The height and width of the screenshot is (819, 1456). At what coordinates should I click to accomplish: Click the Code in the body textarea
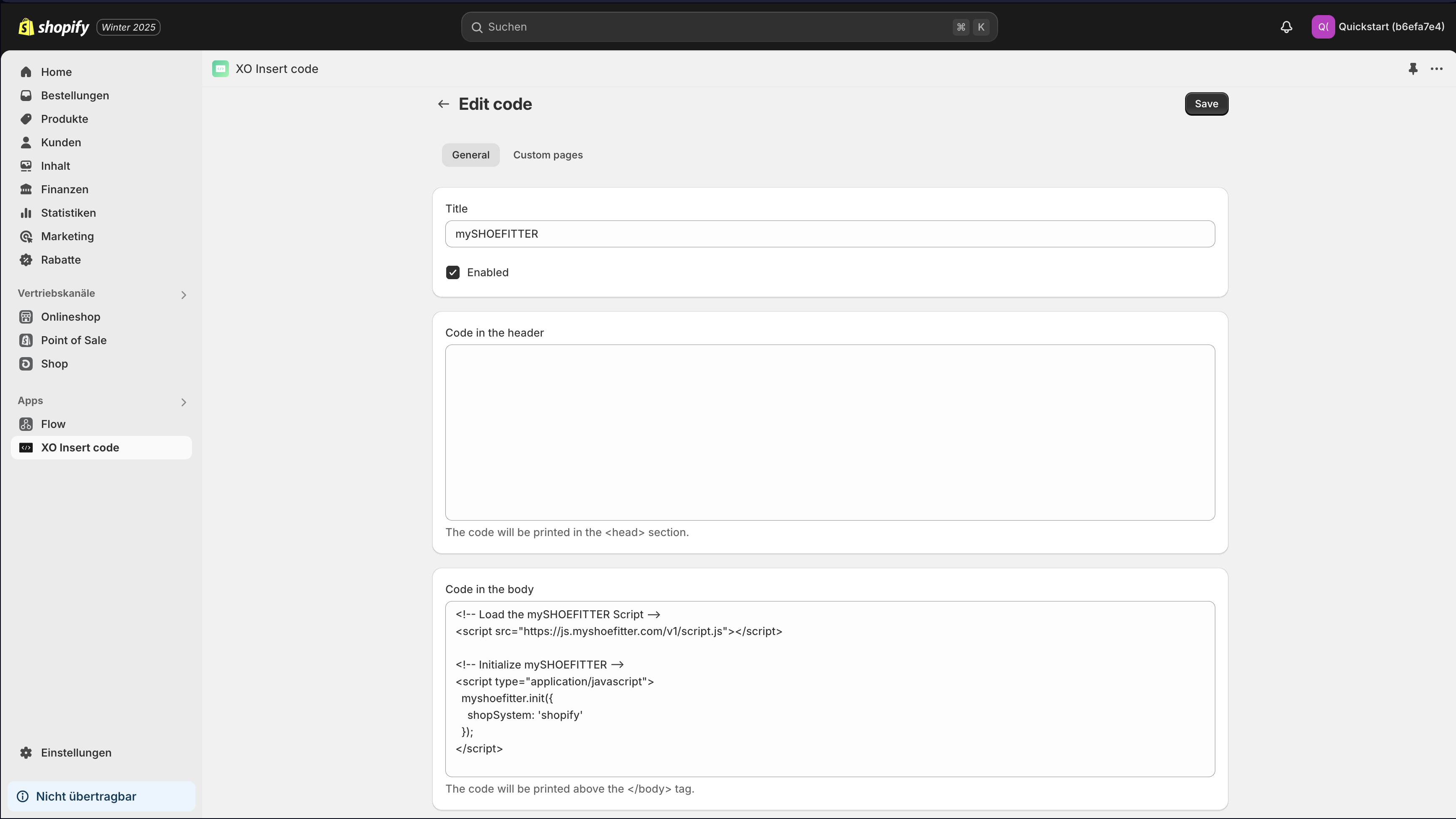[x=830, y=689]
